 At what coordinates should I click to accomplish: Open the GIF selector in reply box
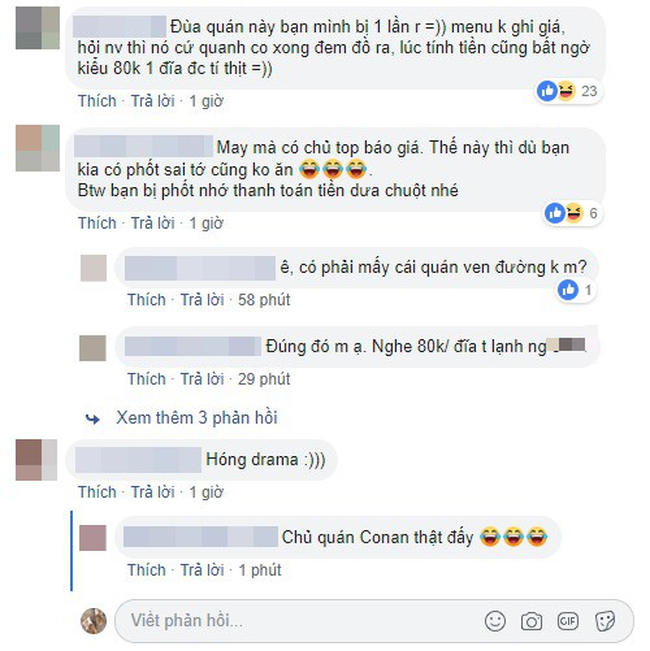point(568,621)
